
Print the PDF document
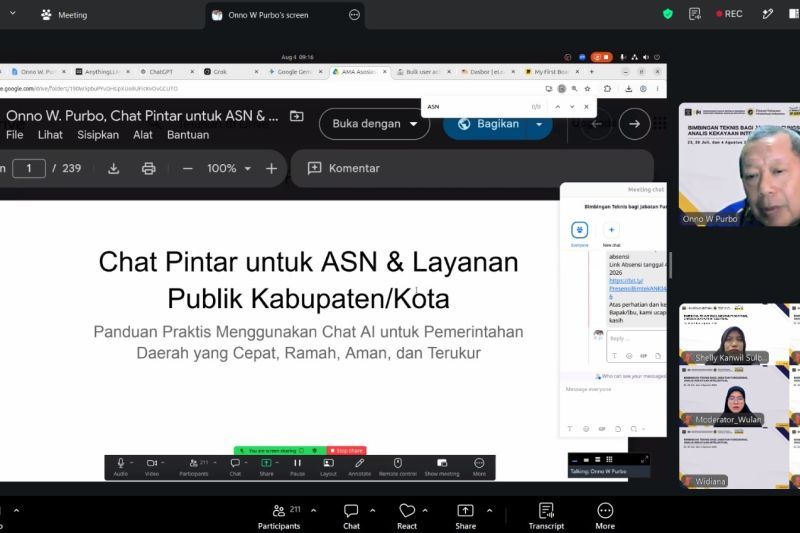[148, 168]
